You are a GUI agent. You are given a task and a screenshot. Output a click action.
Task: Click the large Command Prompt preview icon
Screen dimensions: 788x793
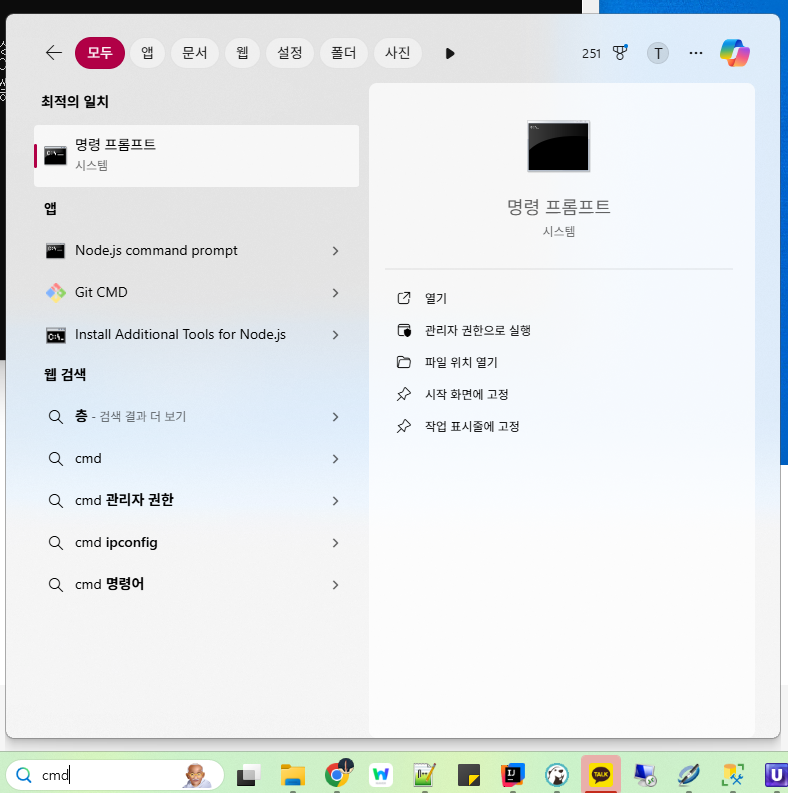pyautogui.click(x=558, y=146)
